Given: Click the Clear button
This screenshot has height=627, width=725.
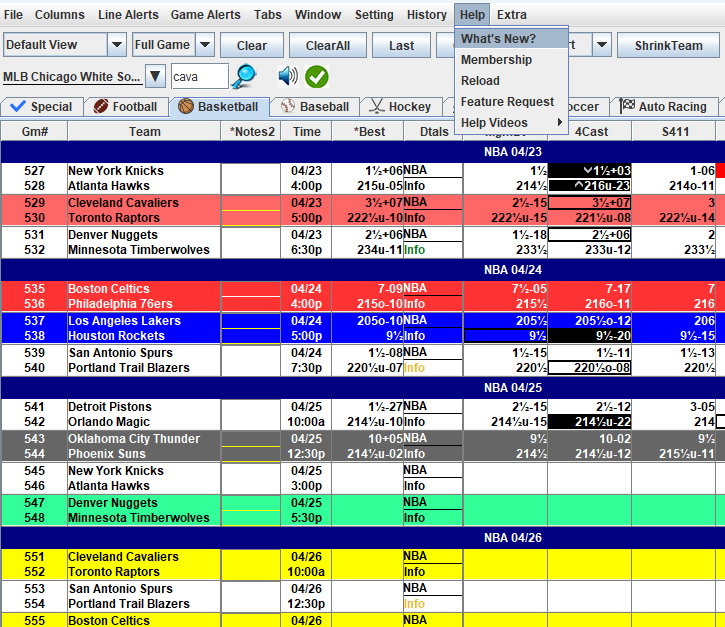Looking at the screenshot, I should 252,45.
